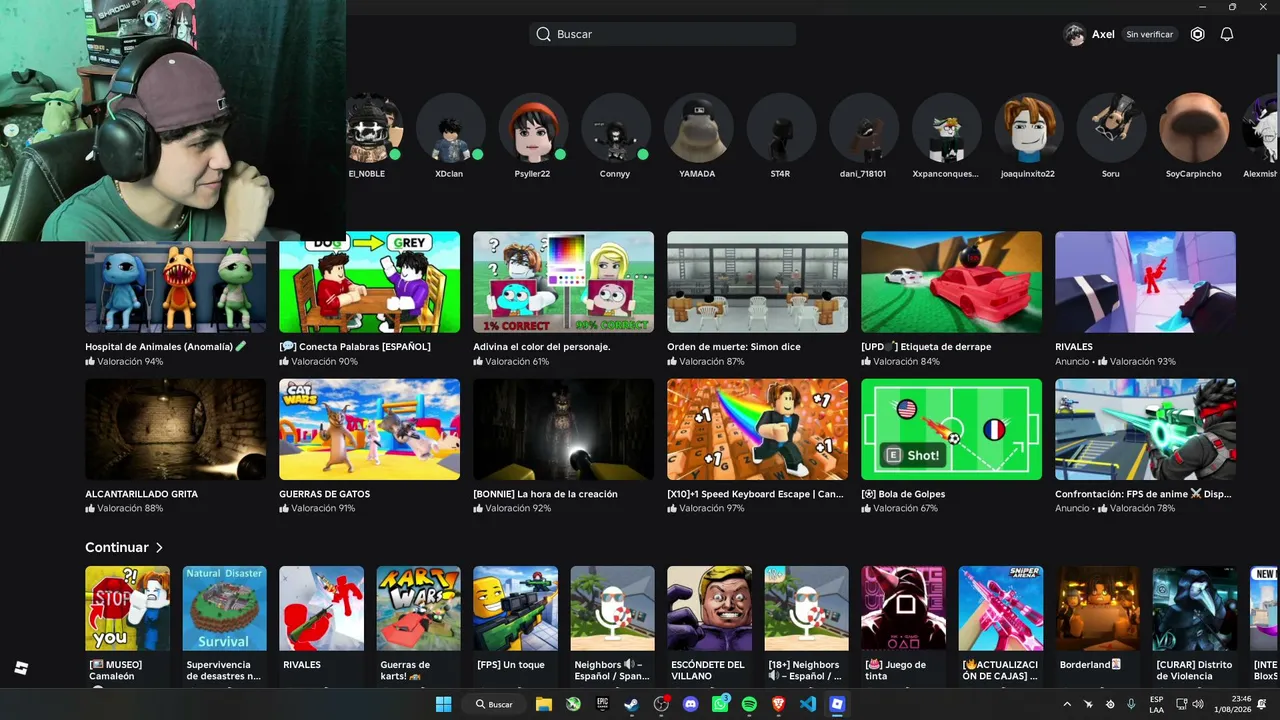This screenshot has height=720, width=1280.
Task: Open Confrontación: FPS de anime
Action: pyautogui.click(x=1146, y=446)
